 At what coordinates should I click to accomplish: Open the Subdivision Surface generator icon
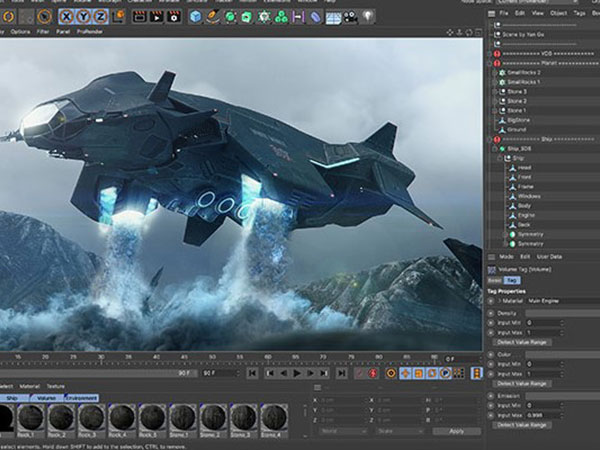tap(230, 16)
